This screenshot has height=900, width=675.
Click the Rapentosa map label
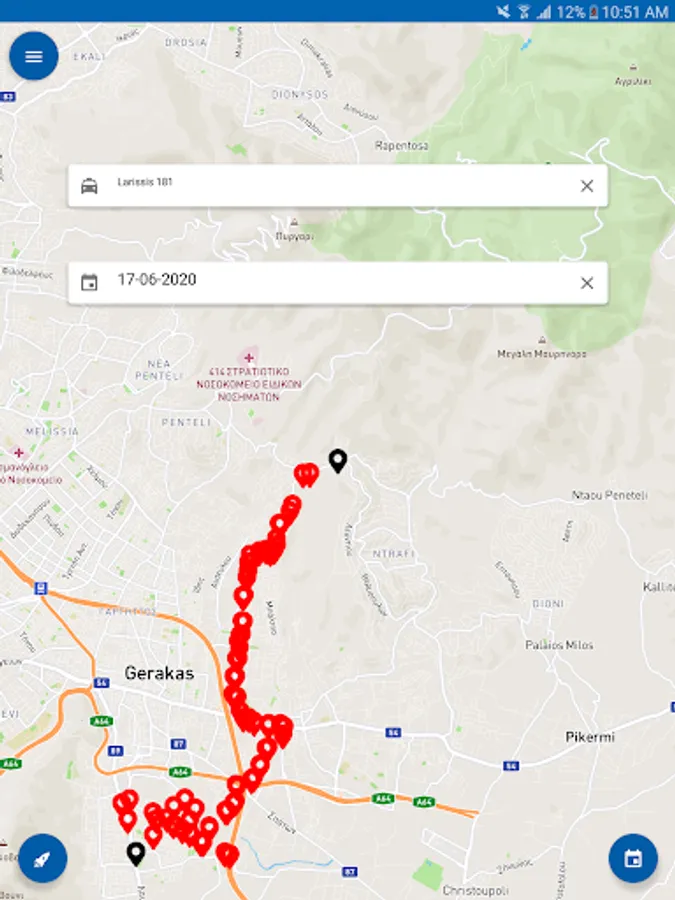click(401, 146)
